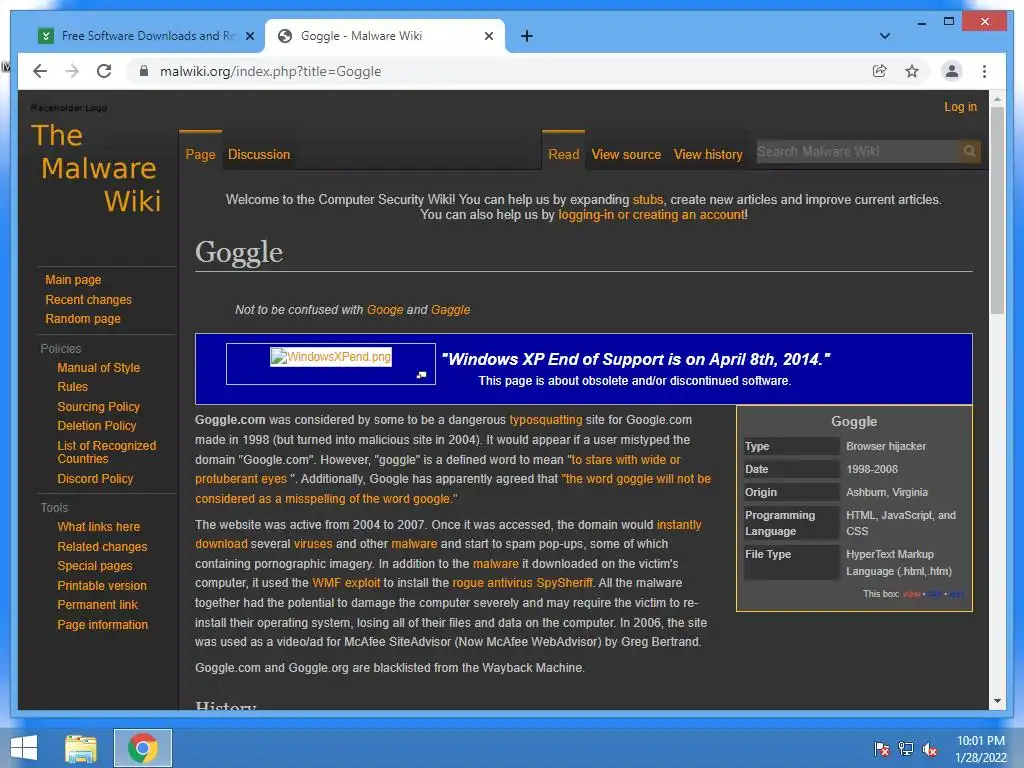Click the scrollbar up arrow
The height and width of the screenshot is (768, 1024).
point(997,99)
